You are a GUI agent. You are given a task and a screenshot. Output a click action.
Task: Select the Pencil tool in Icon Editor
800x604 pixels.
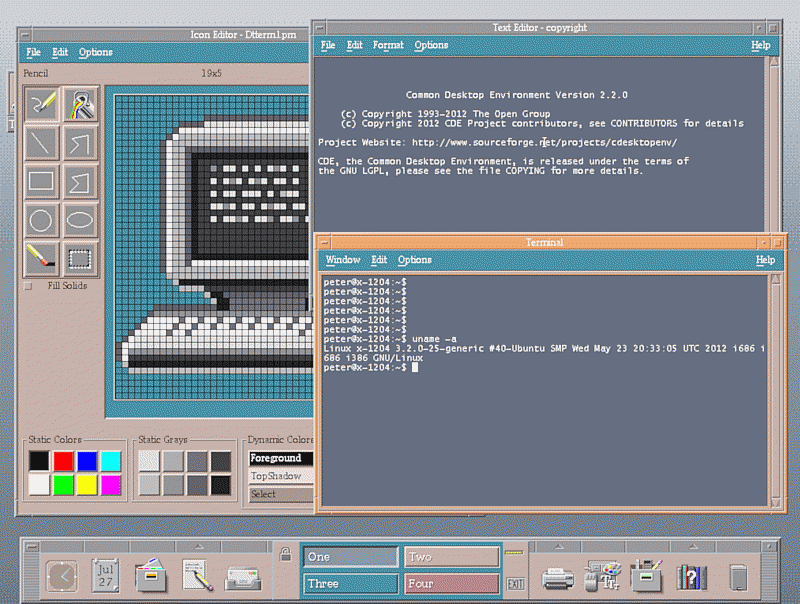click(x=41, y=104)
